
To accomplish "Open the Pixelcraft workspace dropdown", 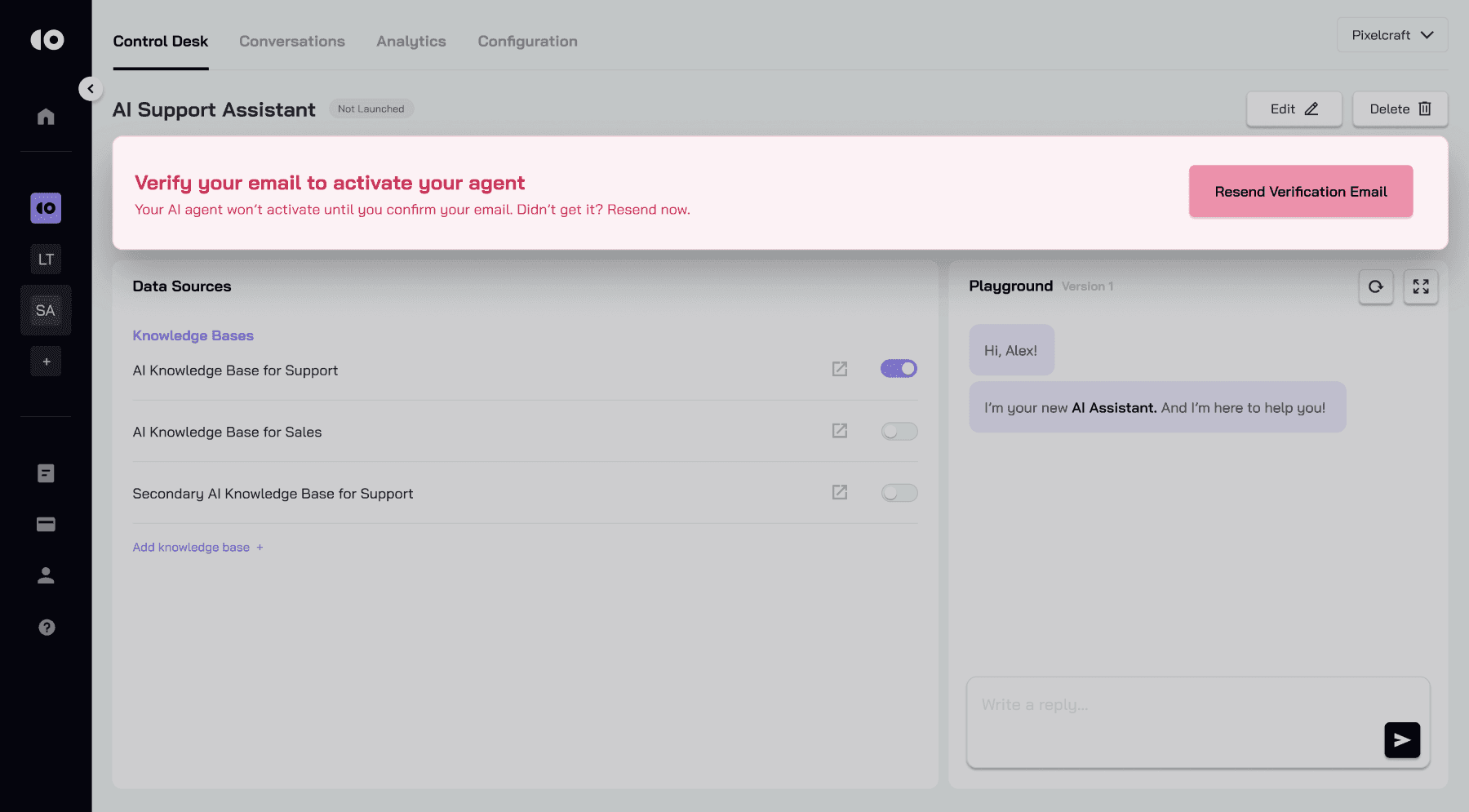I will click(x=1391, y=34).
